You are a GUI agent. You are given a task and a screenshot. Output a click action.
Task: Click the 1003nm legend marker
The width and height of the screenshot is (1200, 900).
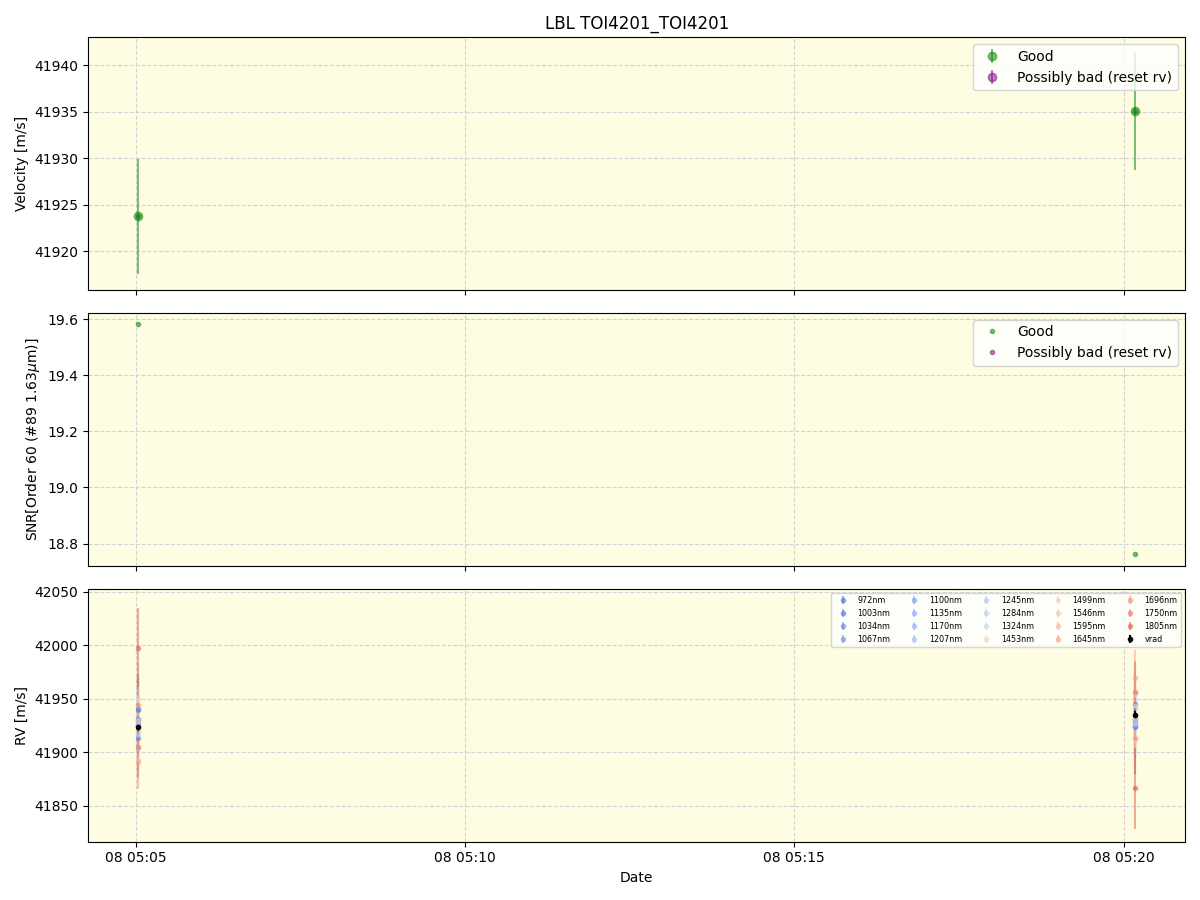pyautogui.click(x=843, y=613)
